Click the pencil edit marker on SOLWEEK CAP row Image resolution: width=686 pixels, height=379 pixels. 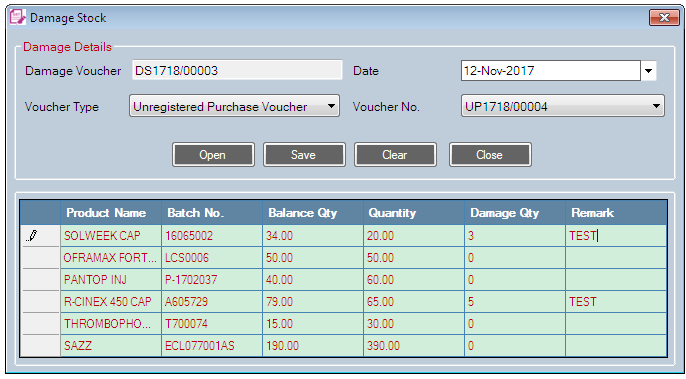pos(32,236)
